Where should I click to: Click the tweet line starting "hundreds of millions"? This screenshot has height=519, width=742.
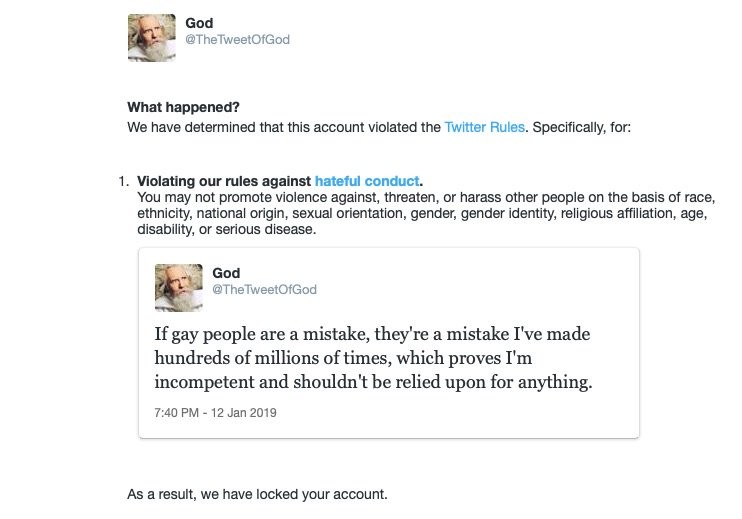point(349,358)
